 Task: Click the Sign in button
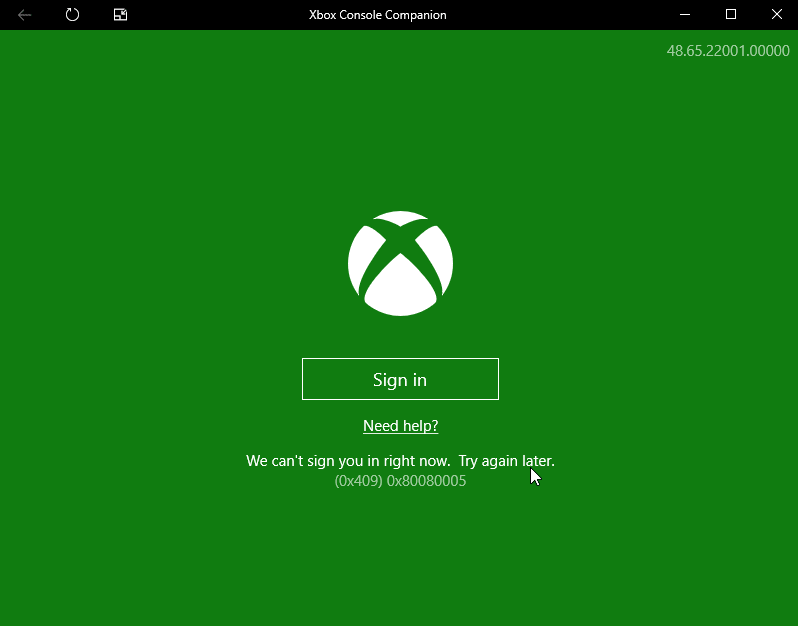point(400,379)
